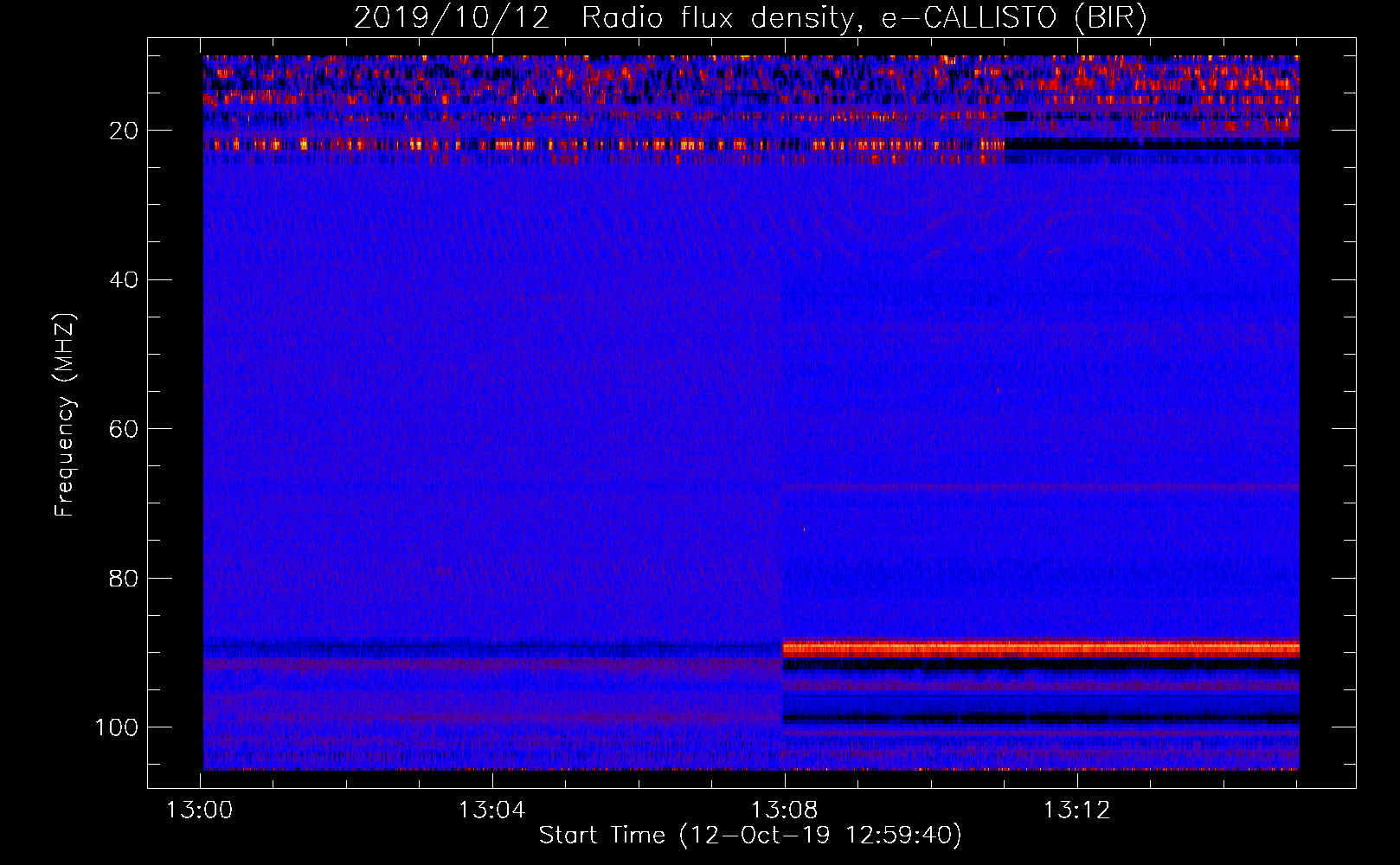The image size is (1400, 865).
Task: Click the 40 frequency tick label
Action: coord(125,279)
